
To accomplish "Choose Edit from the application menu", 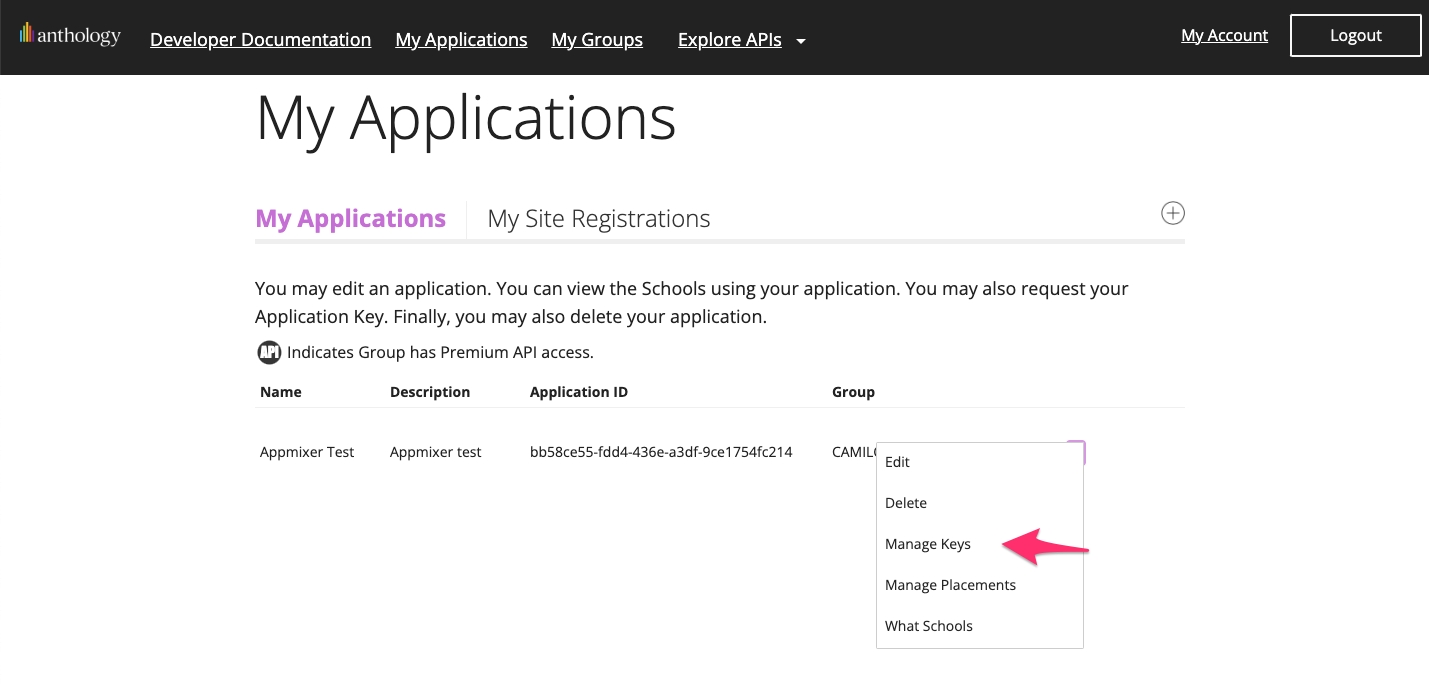I will tap(897, 462).
